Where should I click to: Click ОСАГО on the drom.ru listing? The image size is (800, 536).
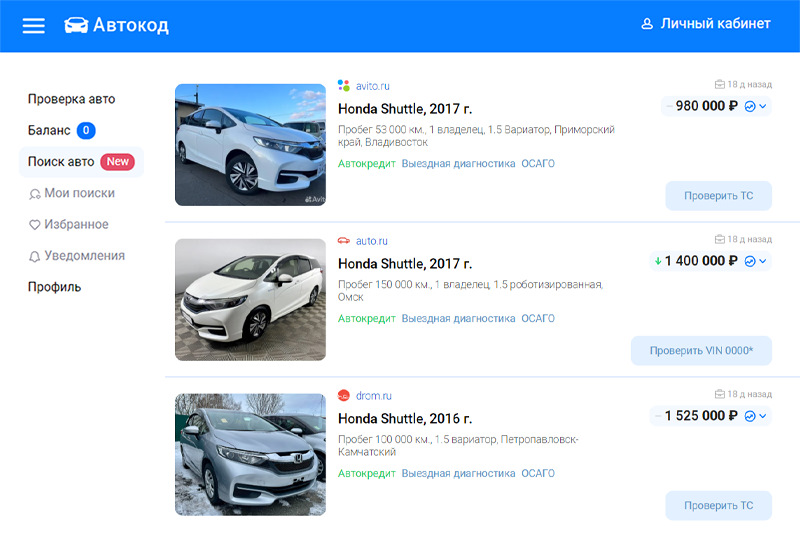(x=538, y=473)
